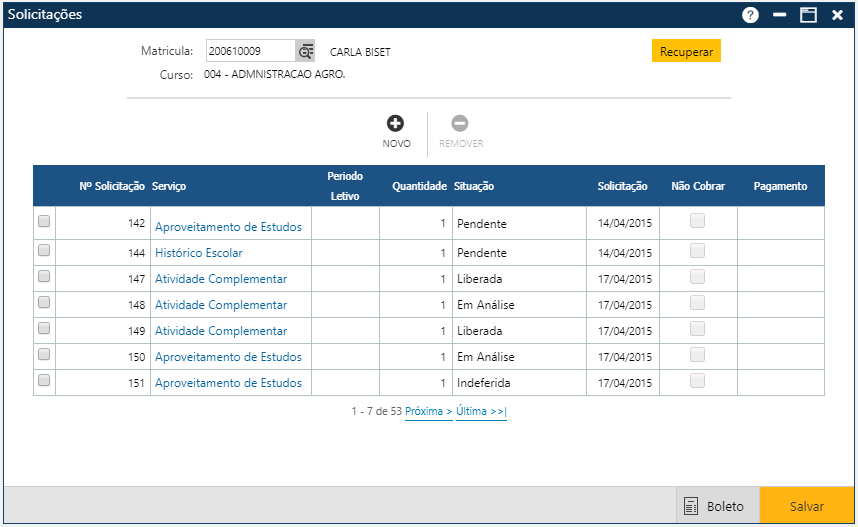The height and width of the screenshot is (527, 858).
Task: Open the help question mark icon
Action: coord(750,15)
